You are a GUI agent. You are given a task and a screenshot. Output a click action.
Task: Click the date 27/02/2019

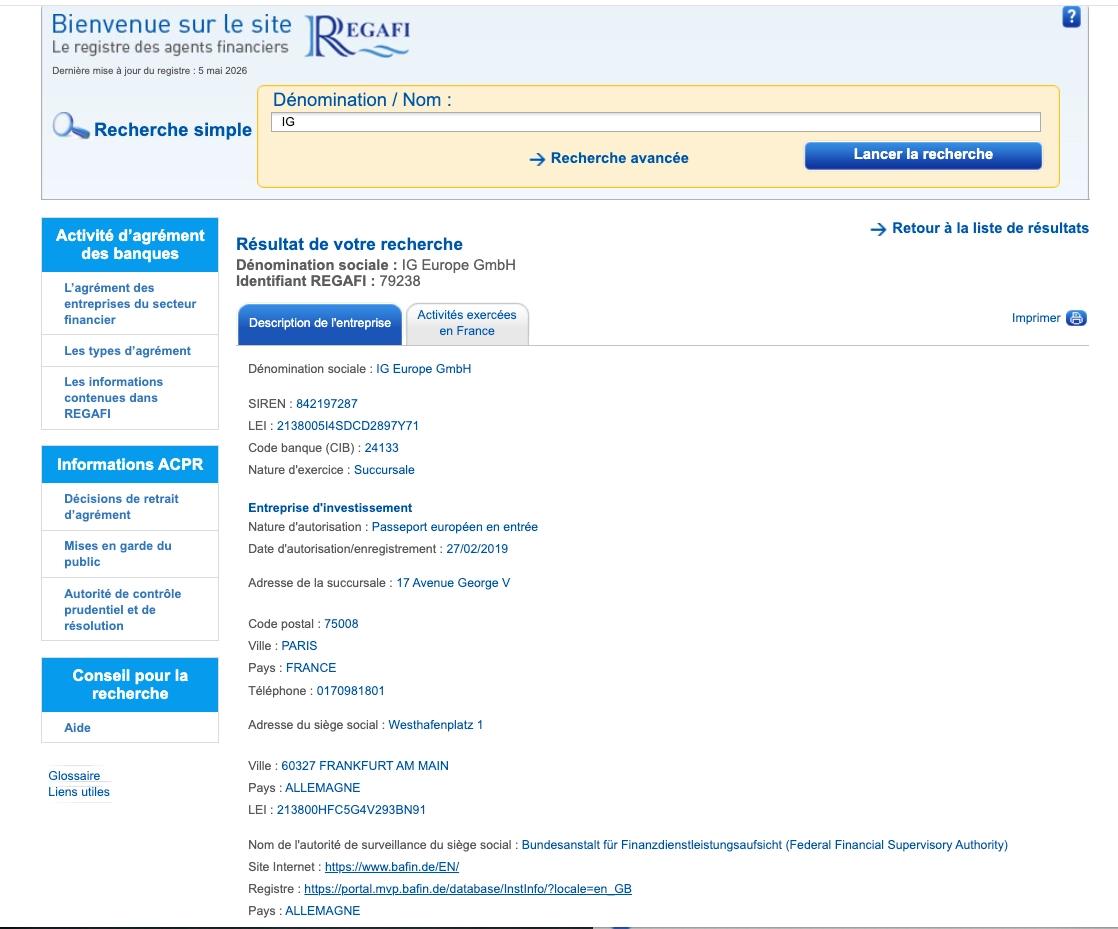(x=477, y=549)
